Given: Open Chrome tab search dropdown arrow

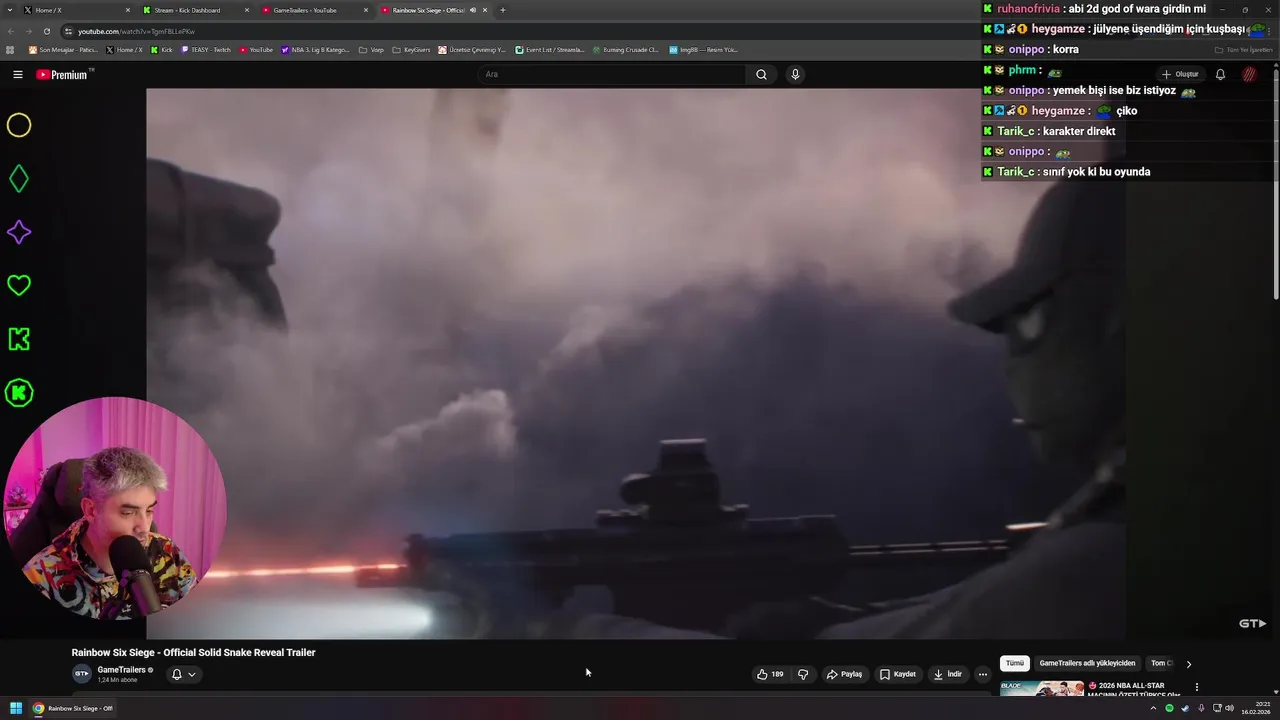Looking at the screenshot, I should (8, 10).
